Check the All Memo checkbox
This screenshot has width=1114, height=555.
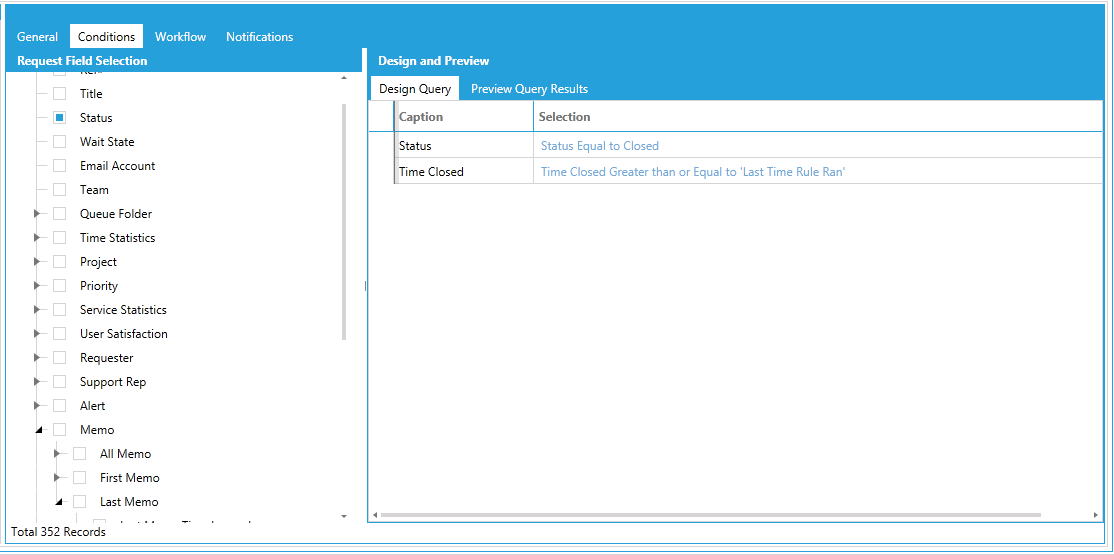[80, 454]
